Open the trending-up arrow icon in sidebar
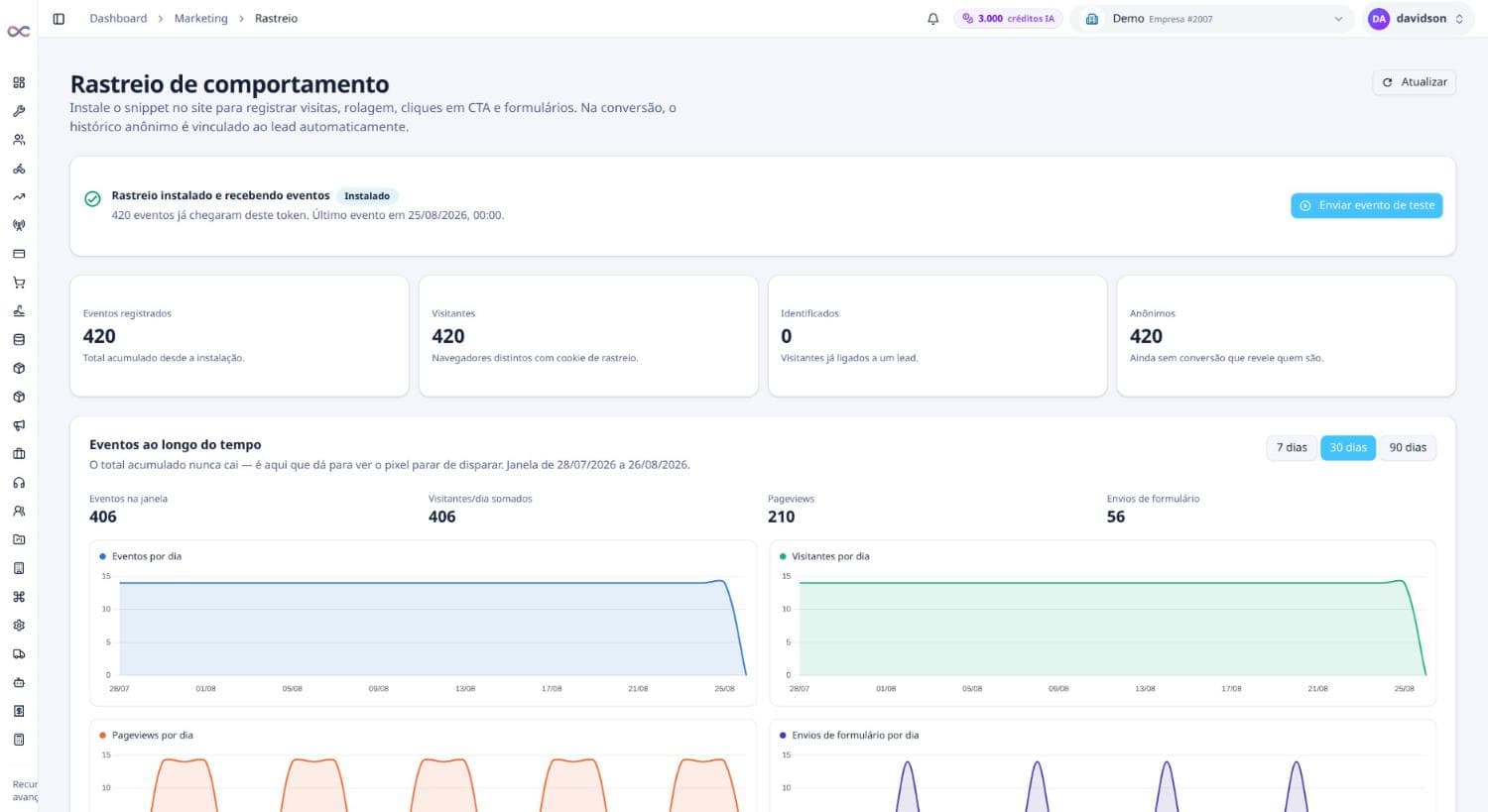This screenshot has width=1488, height=812. [x=19, y=197]
